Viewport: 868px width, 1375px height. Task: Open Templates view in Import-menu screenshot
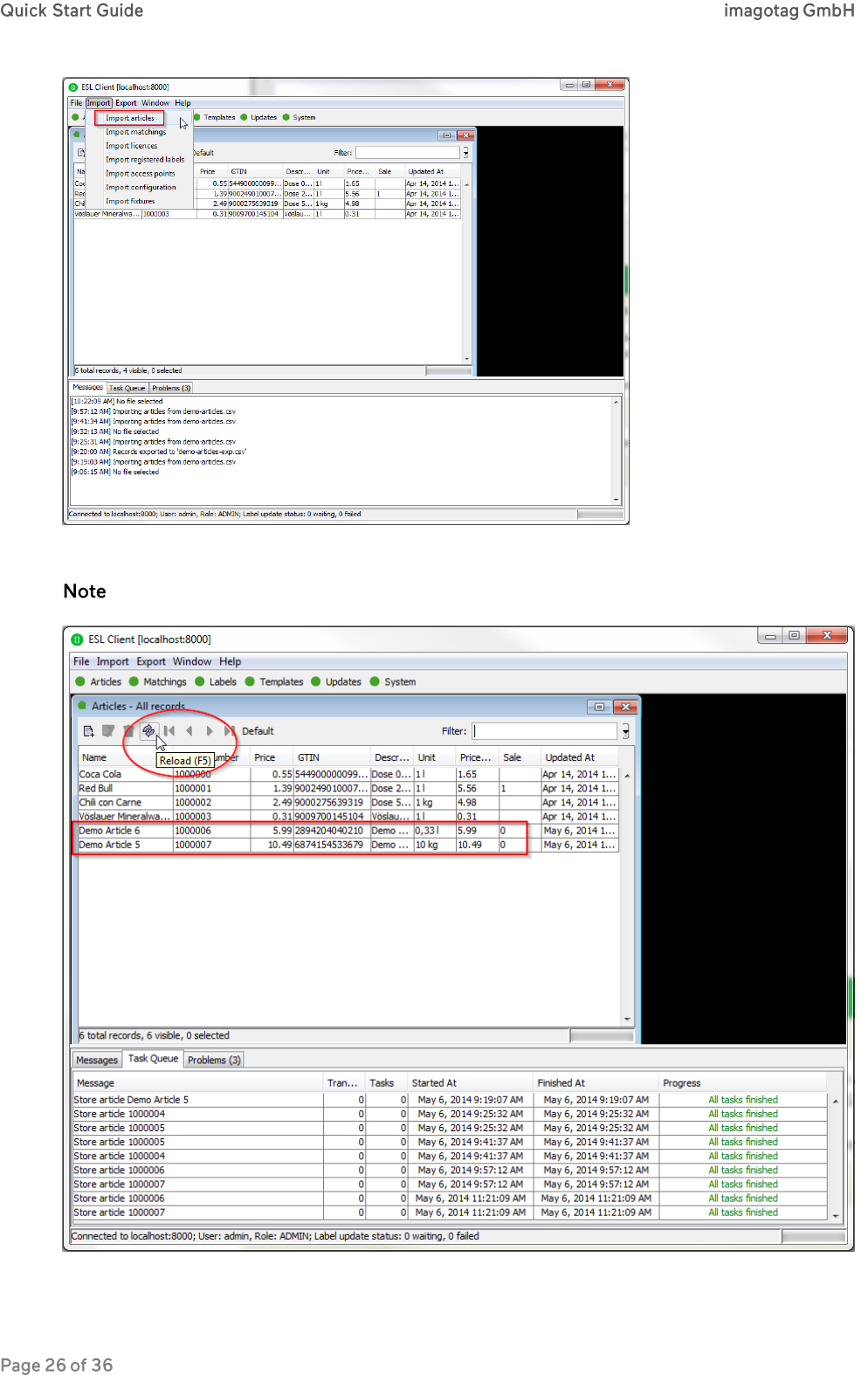(215, 117)
